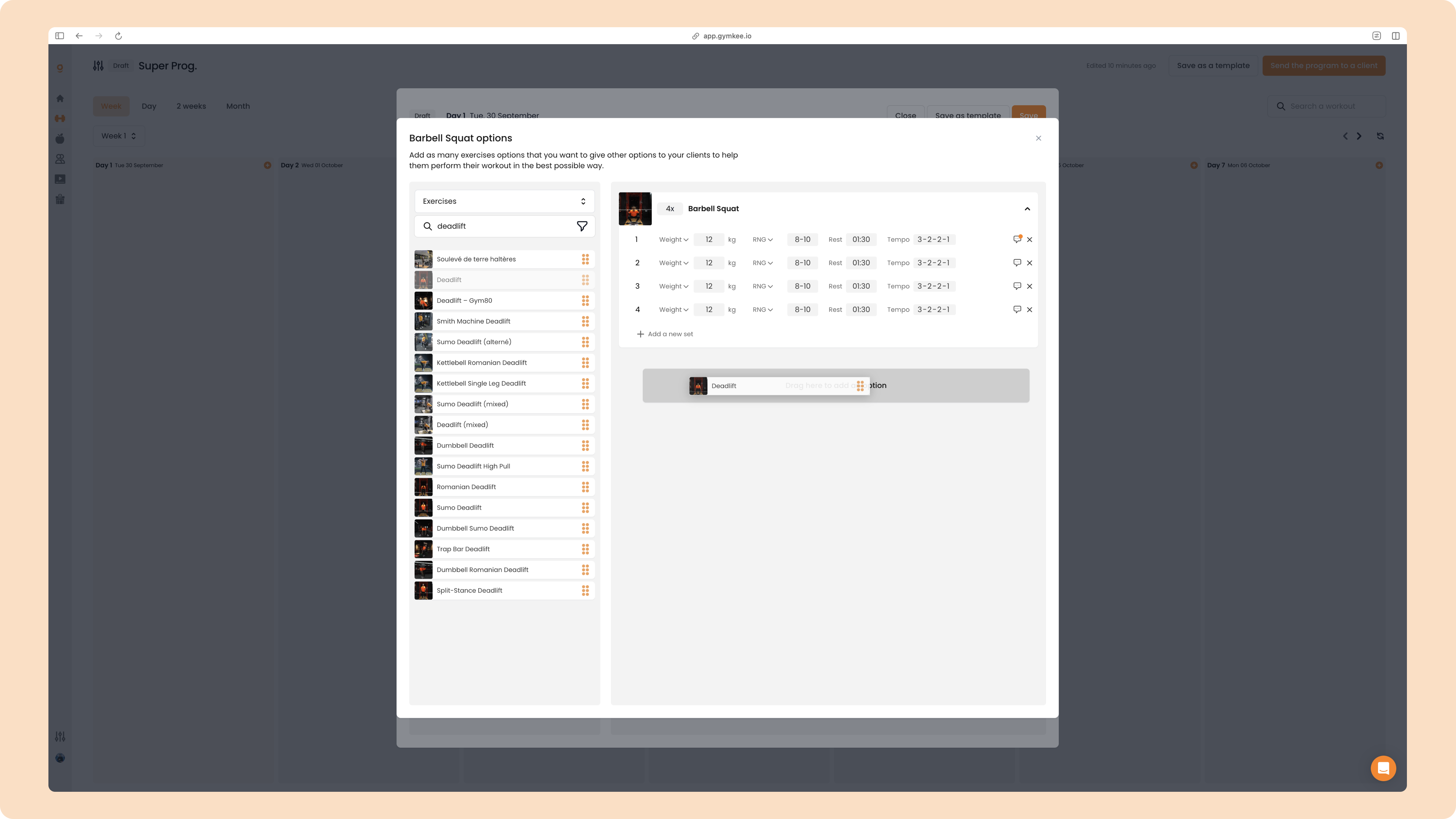Grab the drag handle of Soulevé de terre haltères
Image resolution: width=1456 pixels, height=819 pixels.
585,259
